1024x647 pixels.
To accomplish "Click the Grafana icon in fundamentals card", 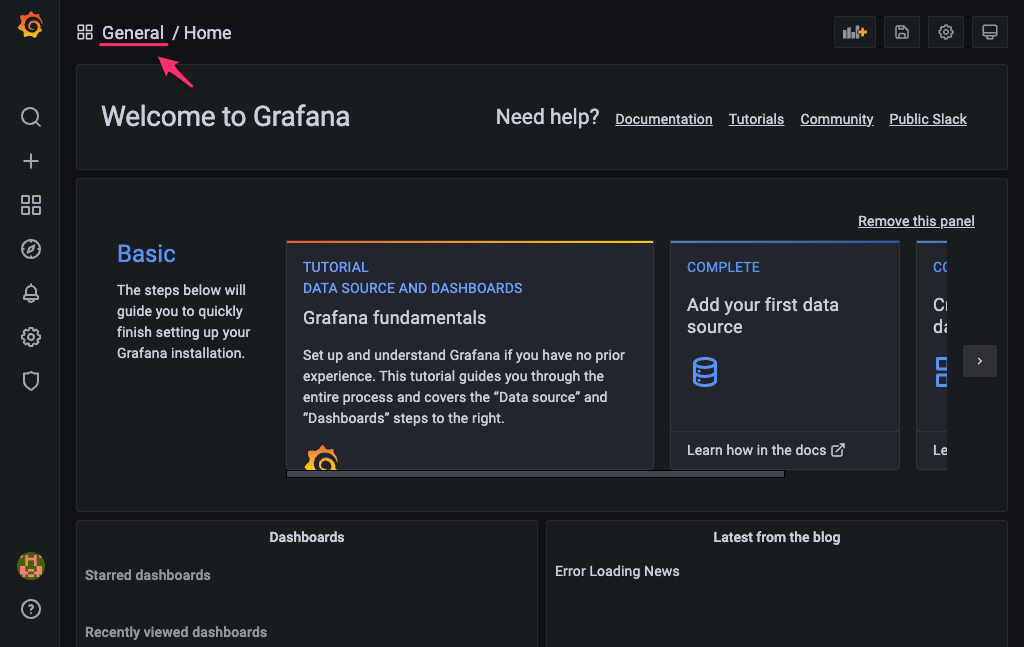I will point(321,458).
